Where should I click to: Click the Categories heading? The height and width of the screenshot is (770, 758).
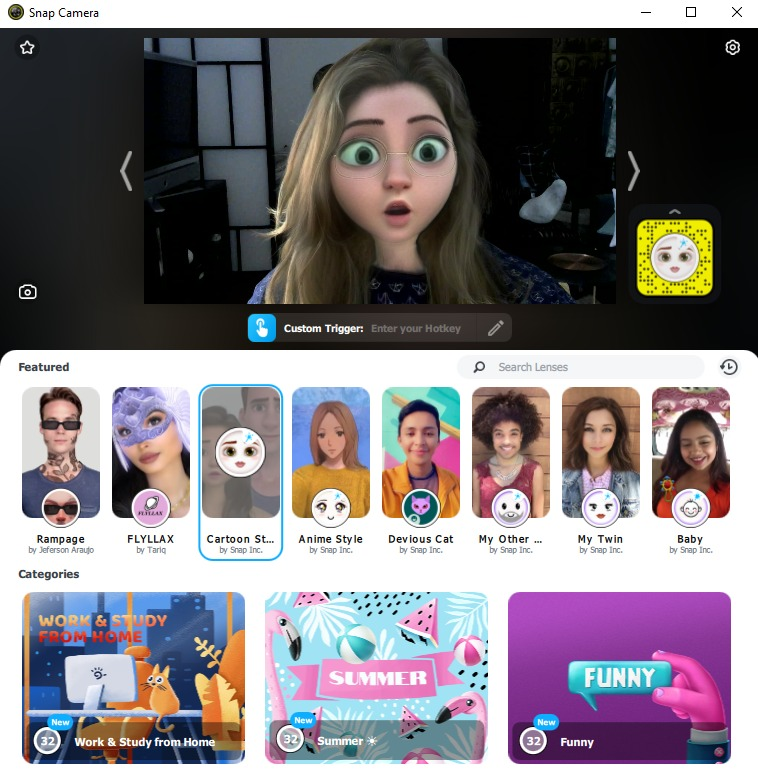point(49,574)
